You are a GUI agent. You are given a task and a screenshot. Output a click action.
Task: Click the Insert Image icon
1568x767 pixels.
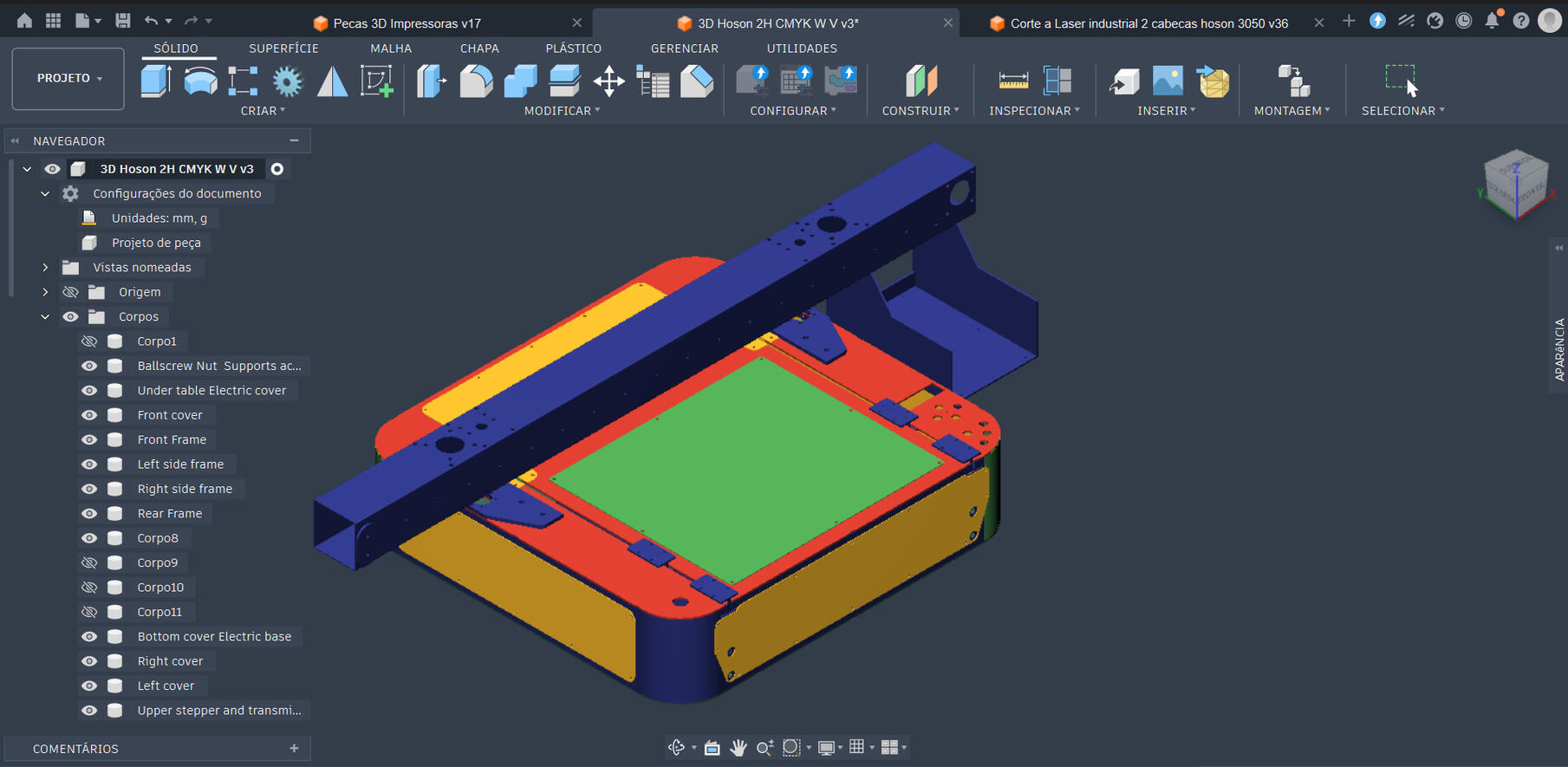(x=1168, y=81)
